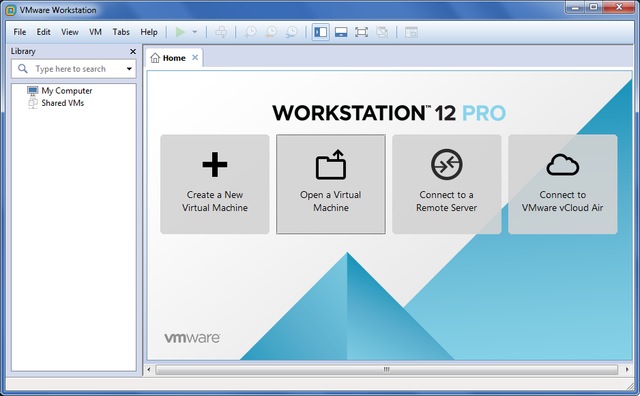Close the Home tab
The width and height of the screenshot is (640, 396).
coord(195,58)
